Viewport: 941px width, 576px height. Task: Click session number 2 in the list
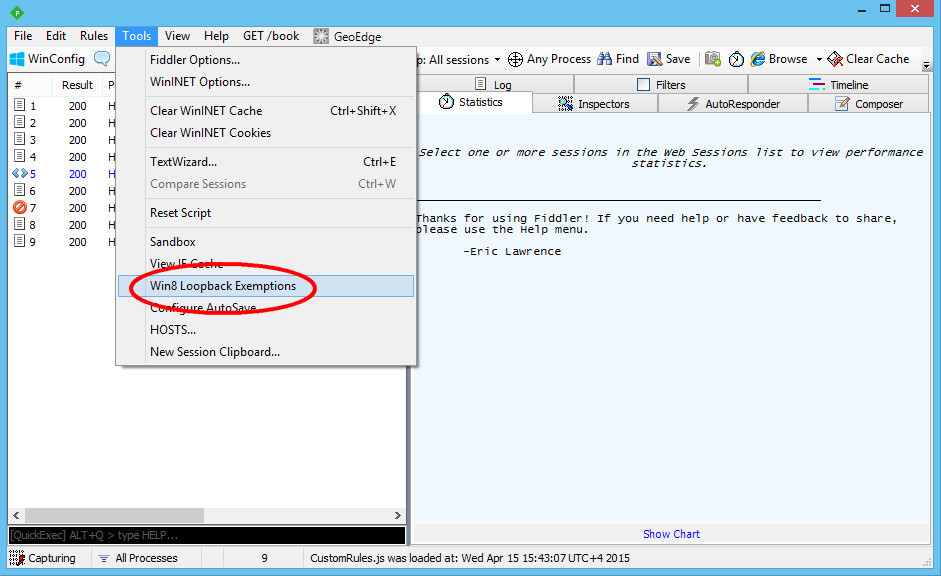32,123
